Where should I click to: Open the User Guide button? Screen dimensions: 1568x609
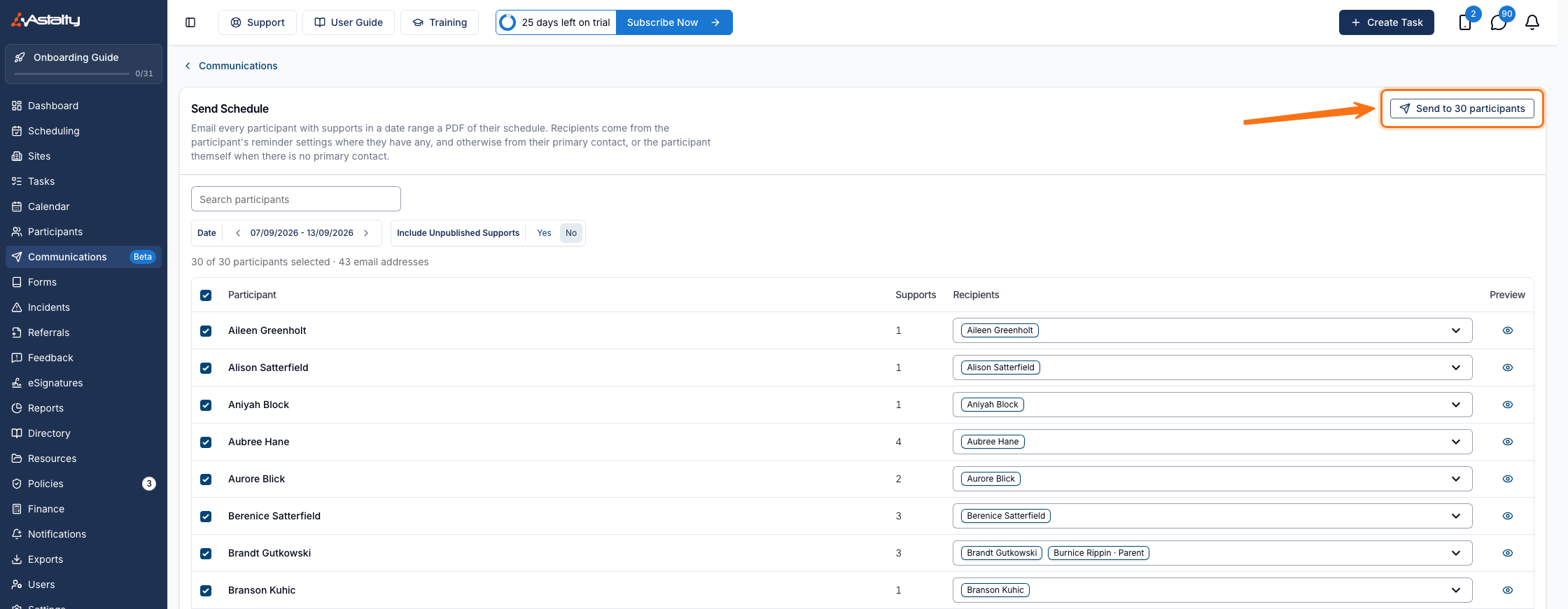click(349, 22)
